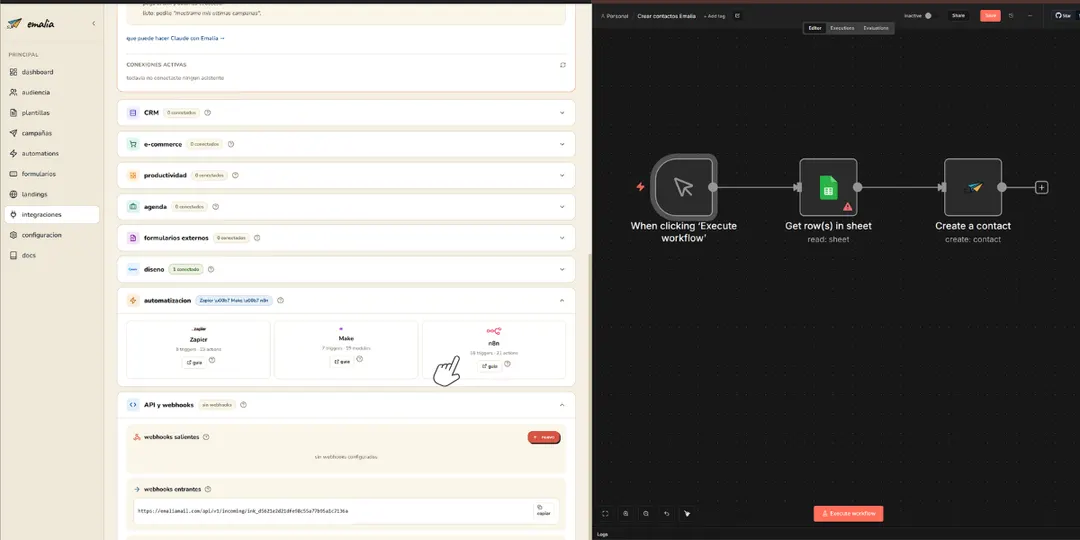Select the 'When clicking Execute workflow' trigger node
The height and width of the screenshot is (540, 1080).
(683, 187)
